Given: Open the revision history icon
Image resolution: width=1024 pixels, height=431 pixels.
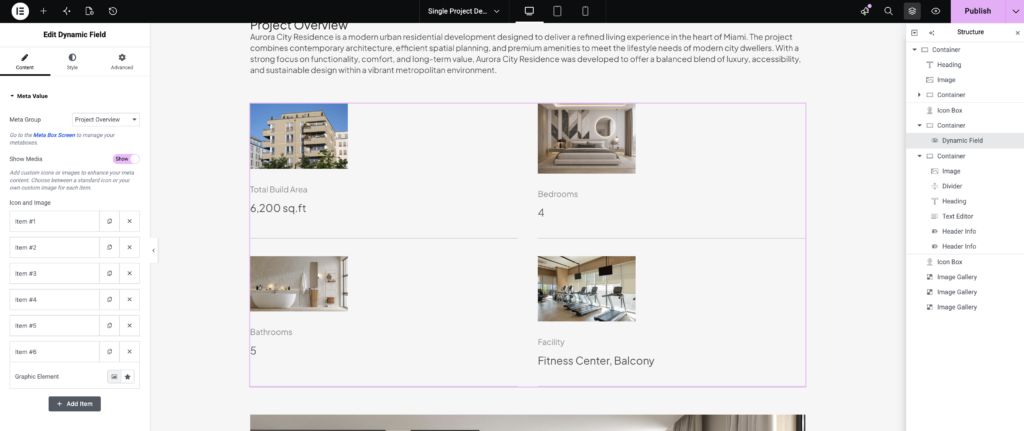Looking at the screenshot, I should (113, 11).
